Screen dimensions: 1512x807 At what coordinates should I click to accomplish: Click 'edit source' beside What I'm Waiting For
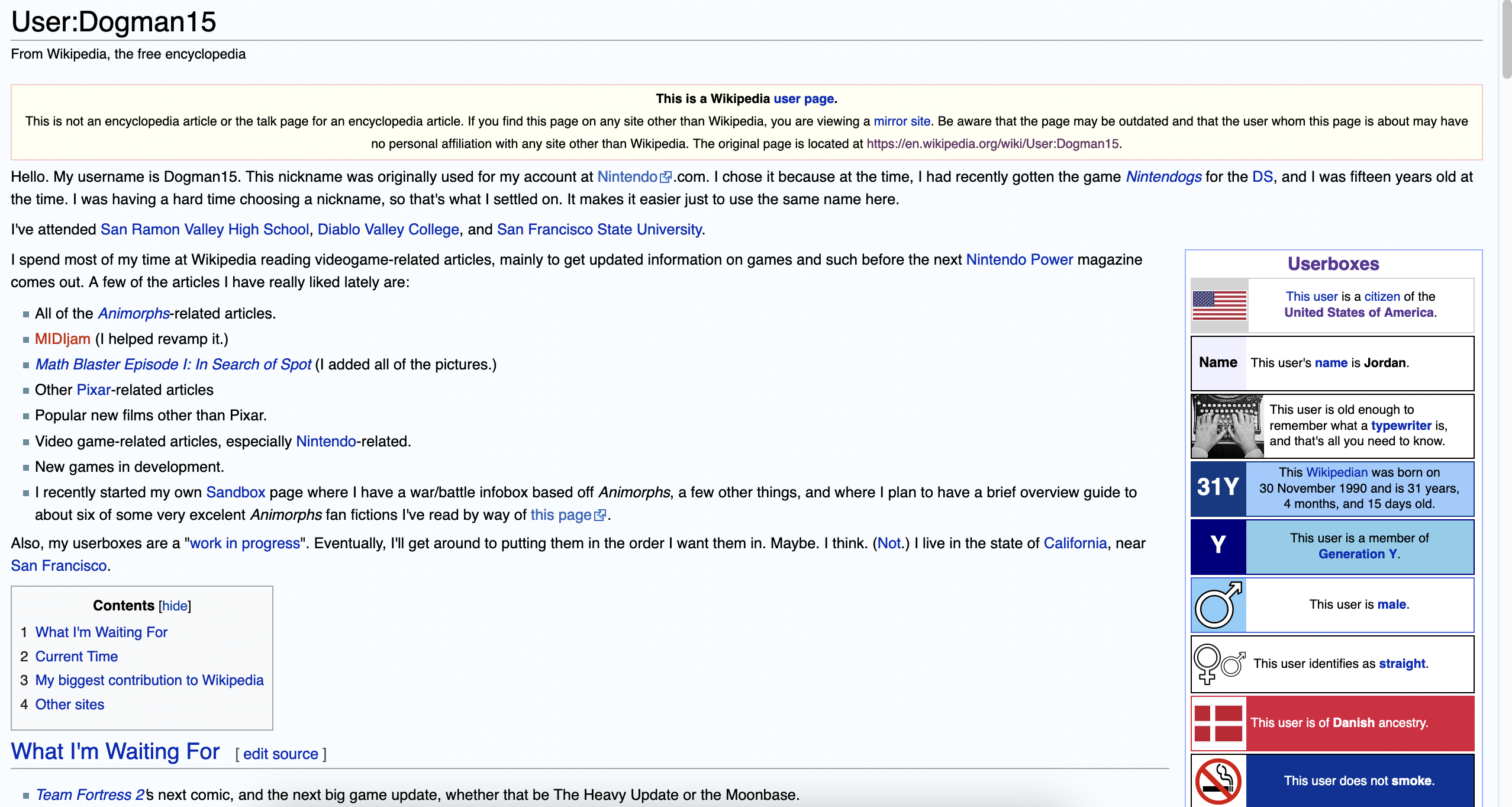pyautogui.click(x=281, y=754)
